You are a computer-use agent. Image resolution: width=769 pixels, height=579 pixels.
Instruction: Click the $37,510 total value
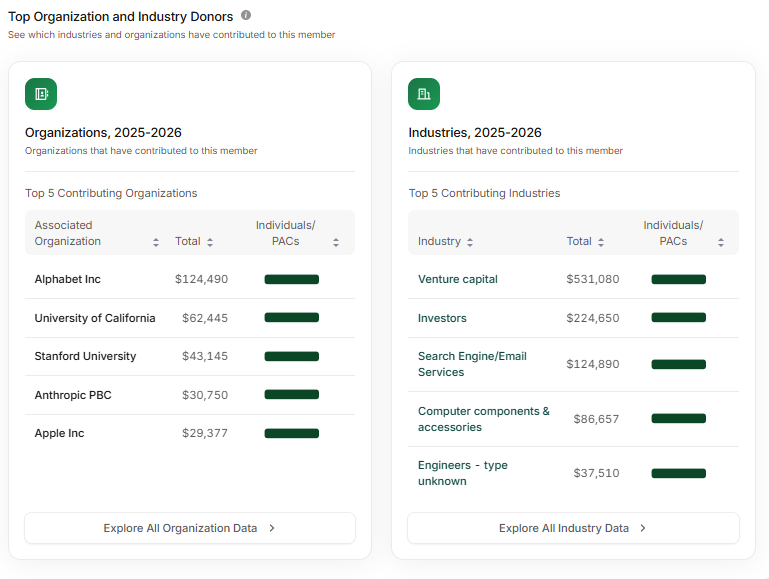(596, 473)
